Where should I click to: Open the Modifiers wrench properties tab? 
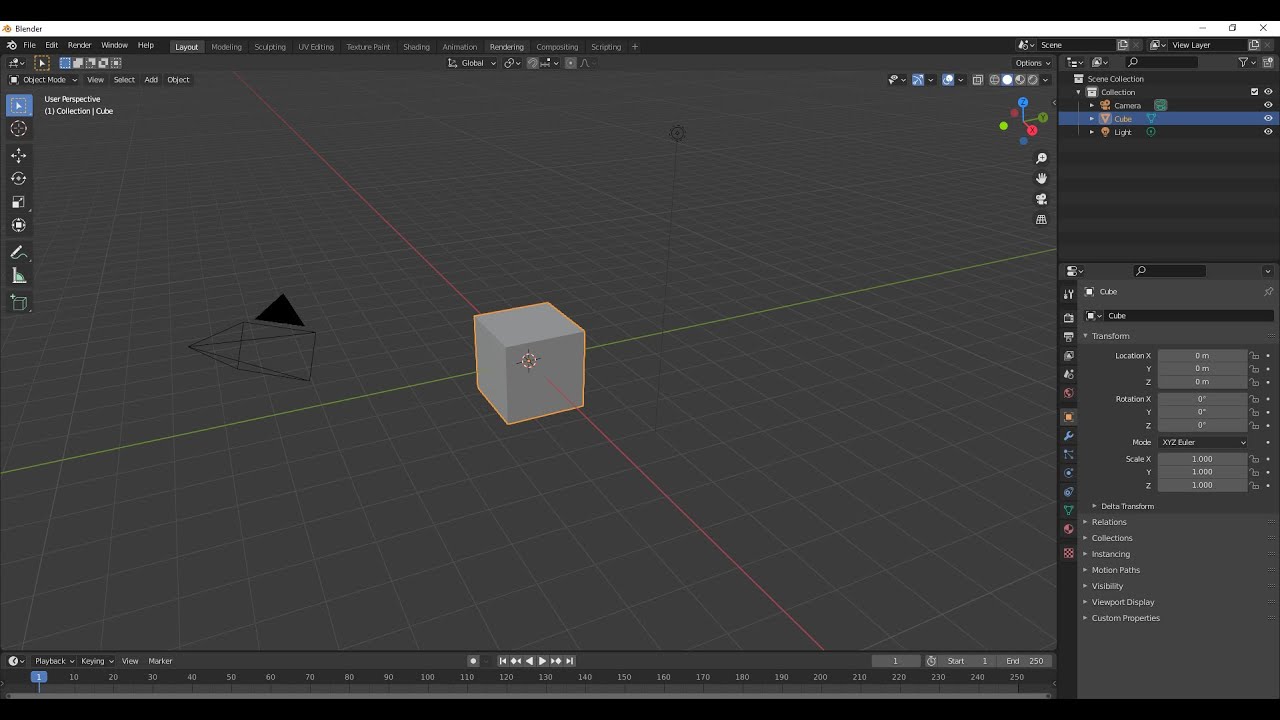pos(1068,436)
